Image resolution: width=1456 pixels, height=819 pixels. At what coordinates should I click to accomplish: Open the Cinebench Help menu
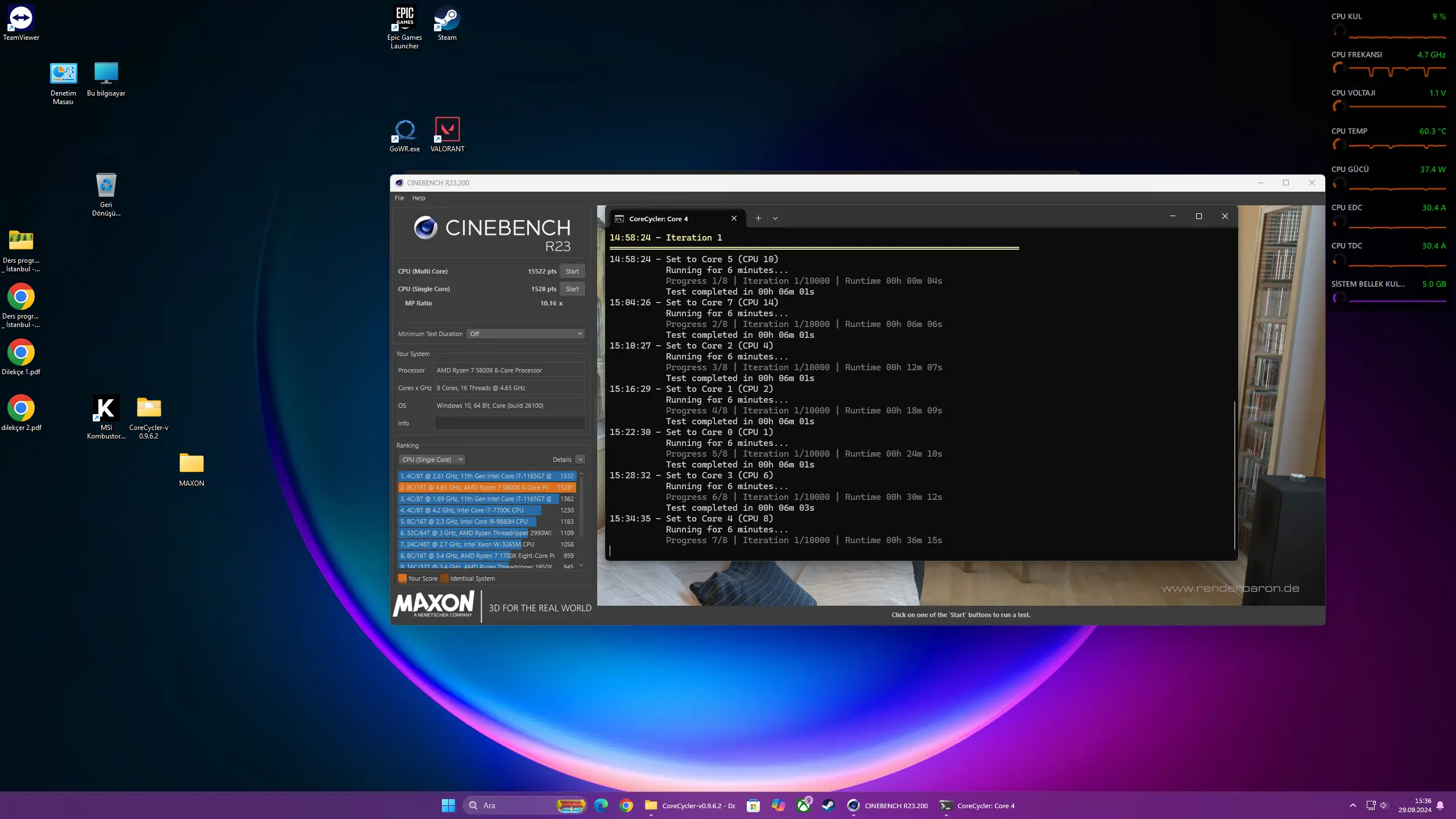pyautogui.click(x=419, y=198)
